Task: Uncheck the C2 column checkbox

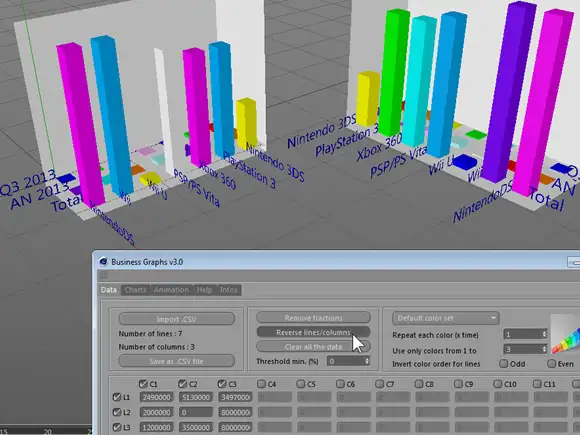Action: pyautogui.click(x=182, y=384)
